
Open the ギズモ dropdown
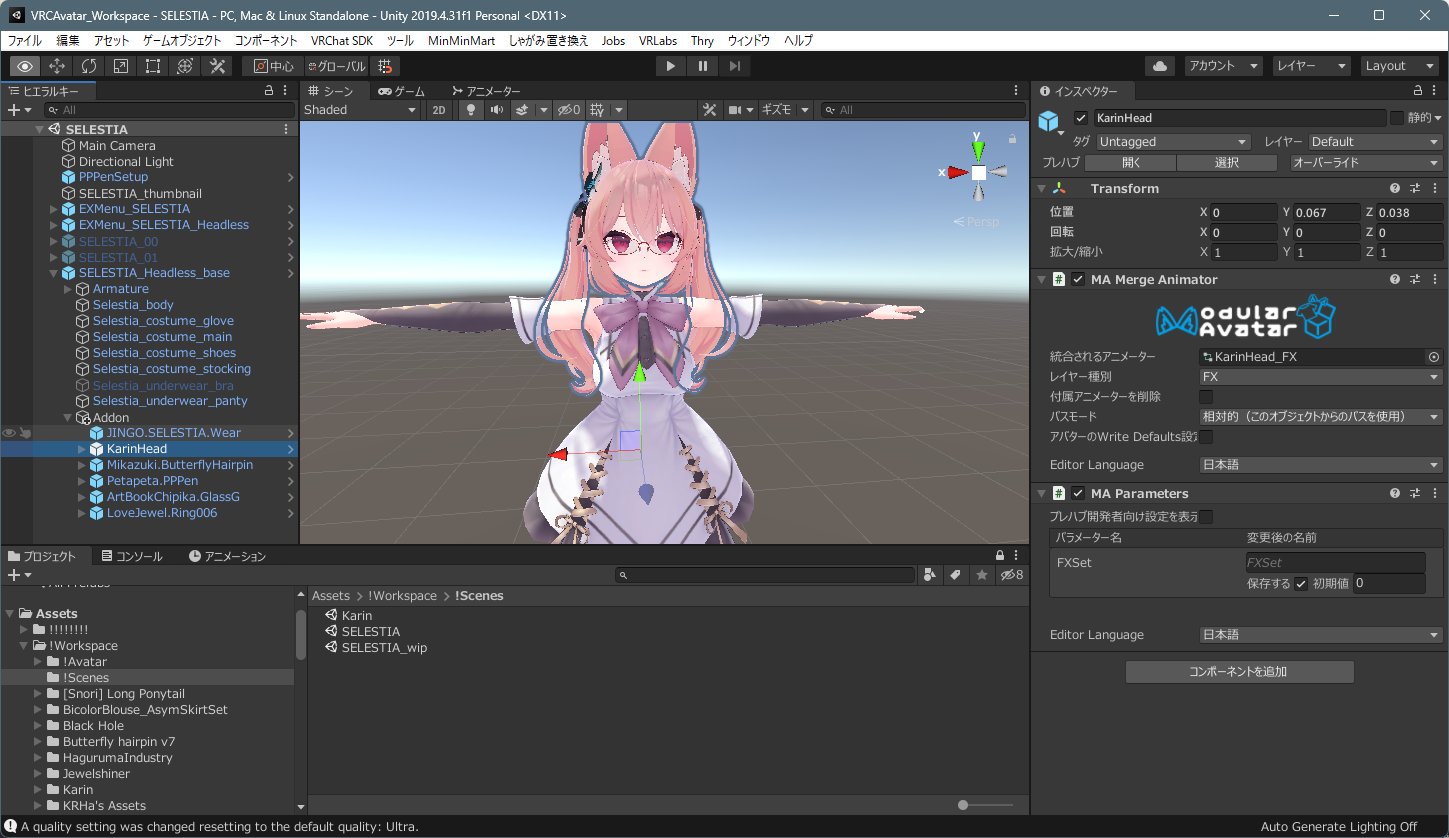coord(784,110)
